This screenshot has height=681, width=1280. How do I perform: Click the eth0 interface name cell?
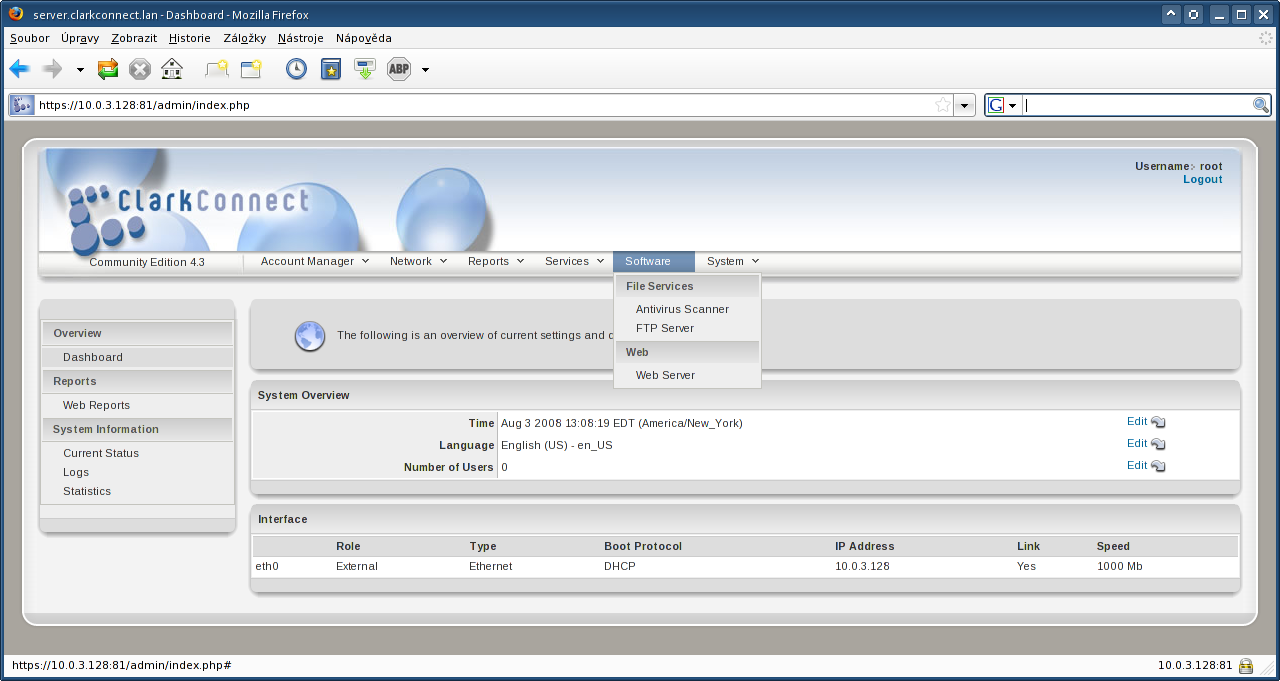(267, 567)
